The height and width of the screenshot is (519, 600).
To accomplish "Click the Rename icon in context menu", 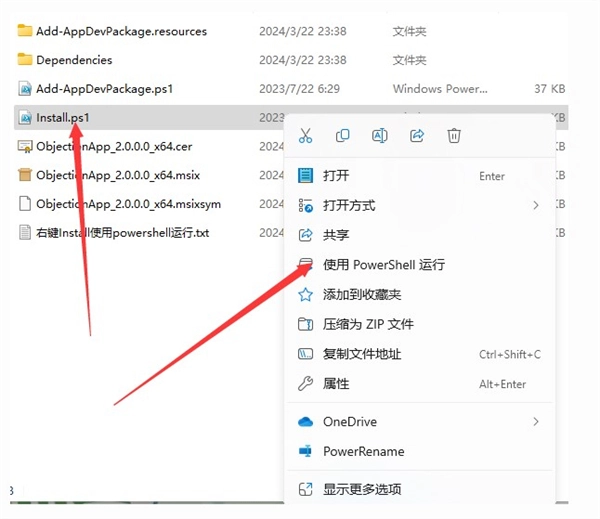I will 380,136.
